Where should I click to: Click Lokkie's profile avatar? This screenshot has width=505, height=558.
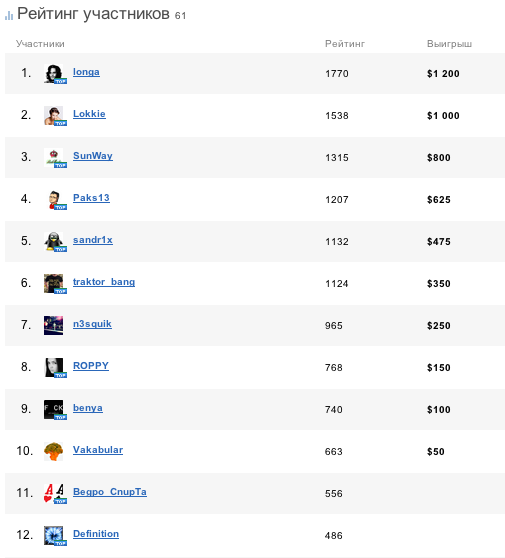[x=54, y=116]
